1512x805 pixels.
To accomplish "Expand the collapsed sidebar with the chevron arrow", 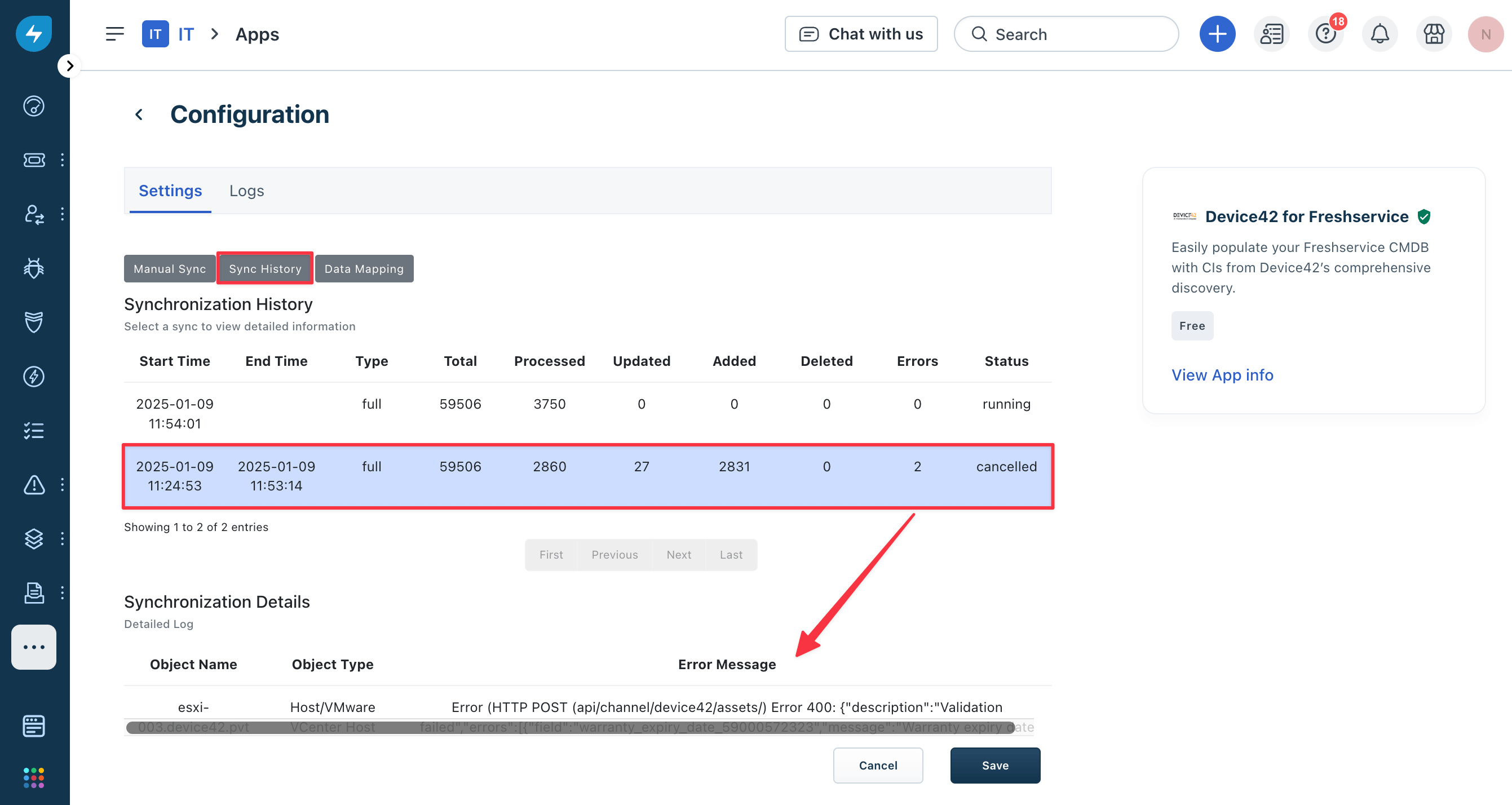I will tap(69, 65).
